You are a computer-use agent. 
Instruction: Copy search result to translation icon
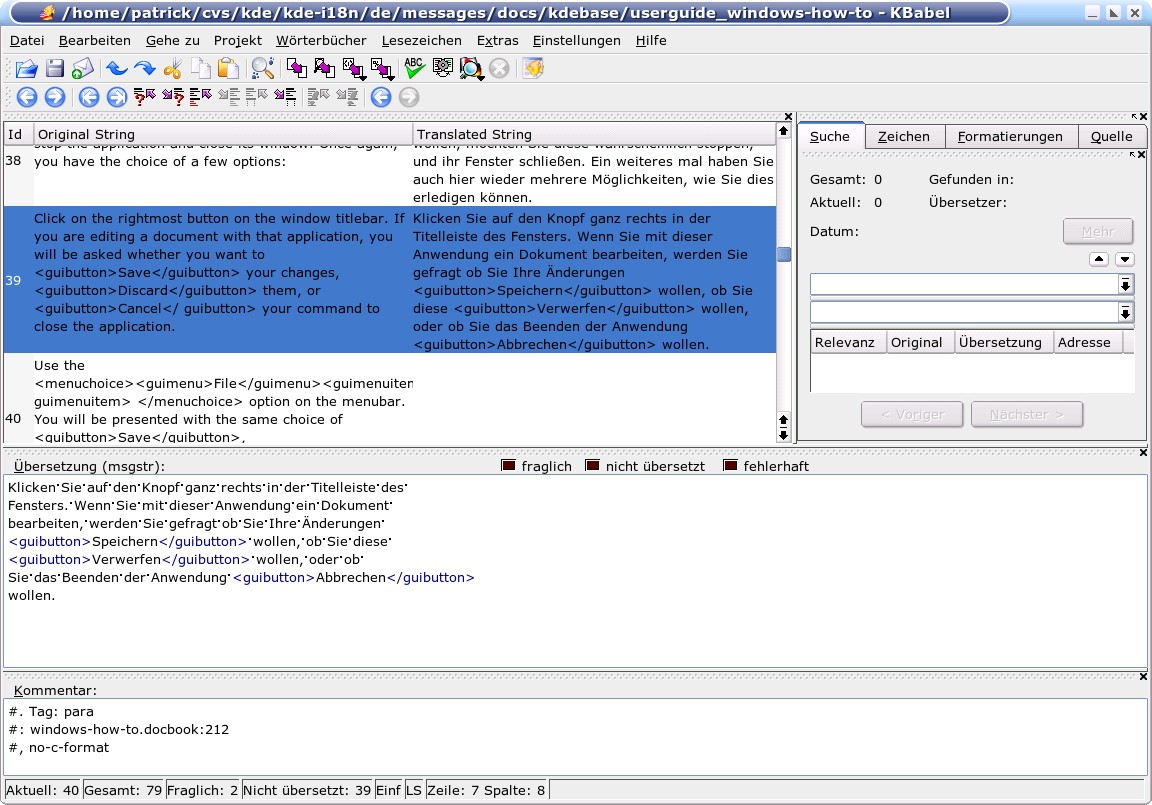(325, 69)
